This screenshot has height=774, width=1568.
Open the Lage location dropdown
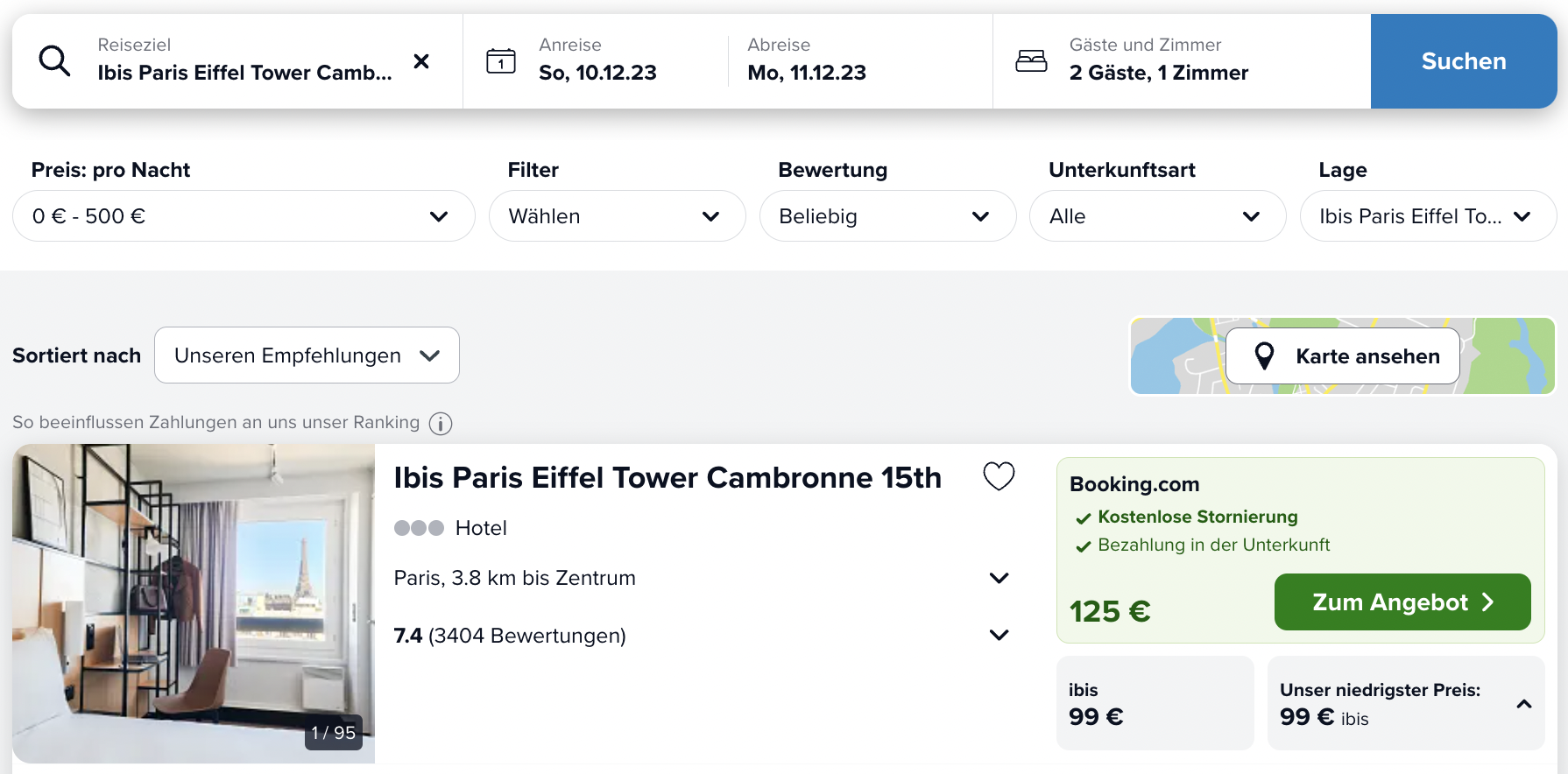(x=1428, y=216)
